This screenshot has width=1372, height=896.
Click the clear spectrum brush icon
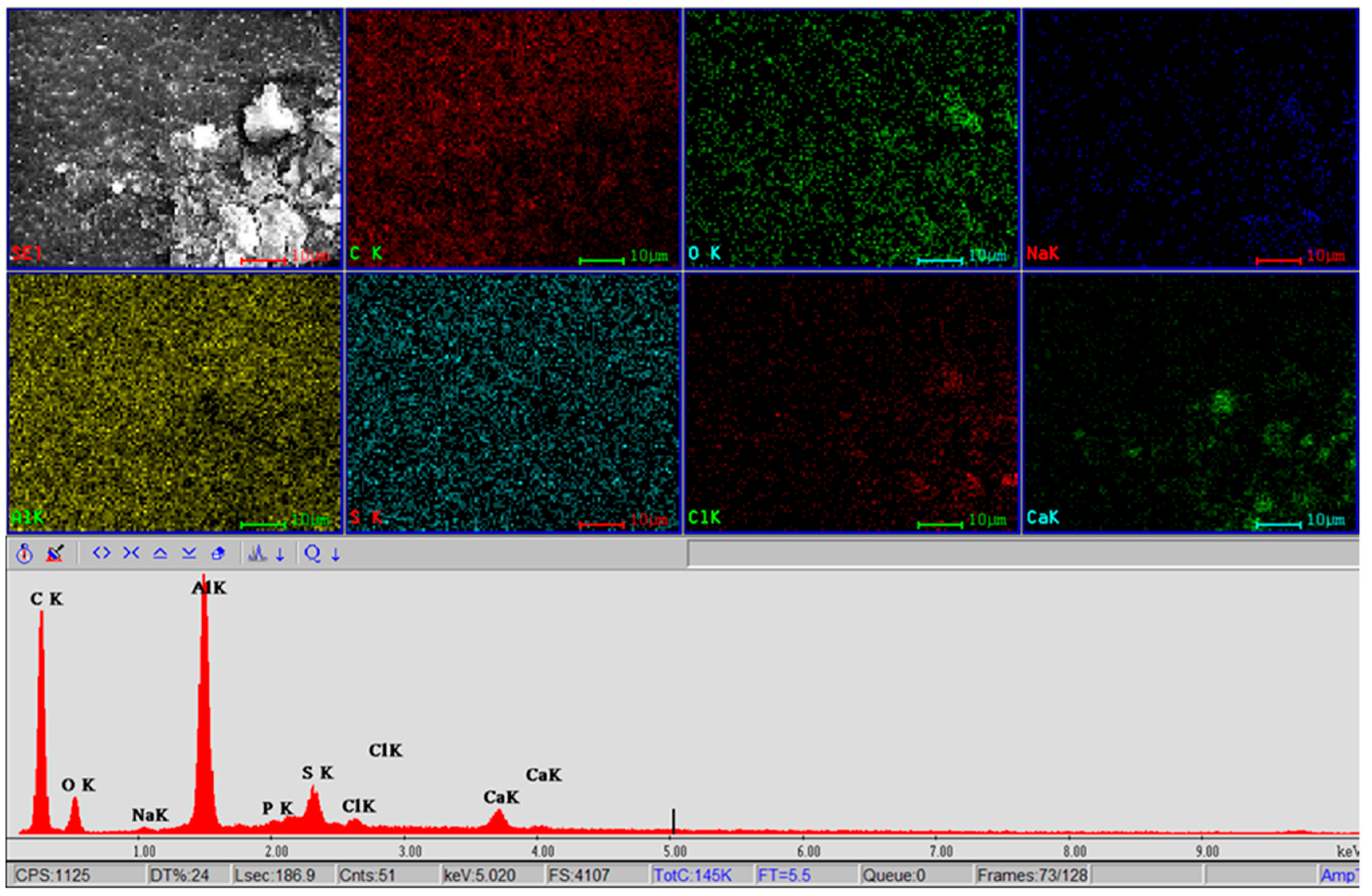tap(55, 554)
